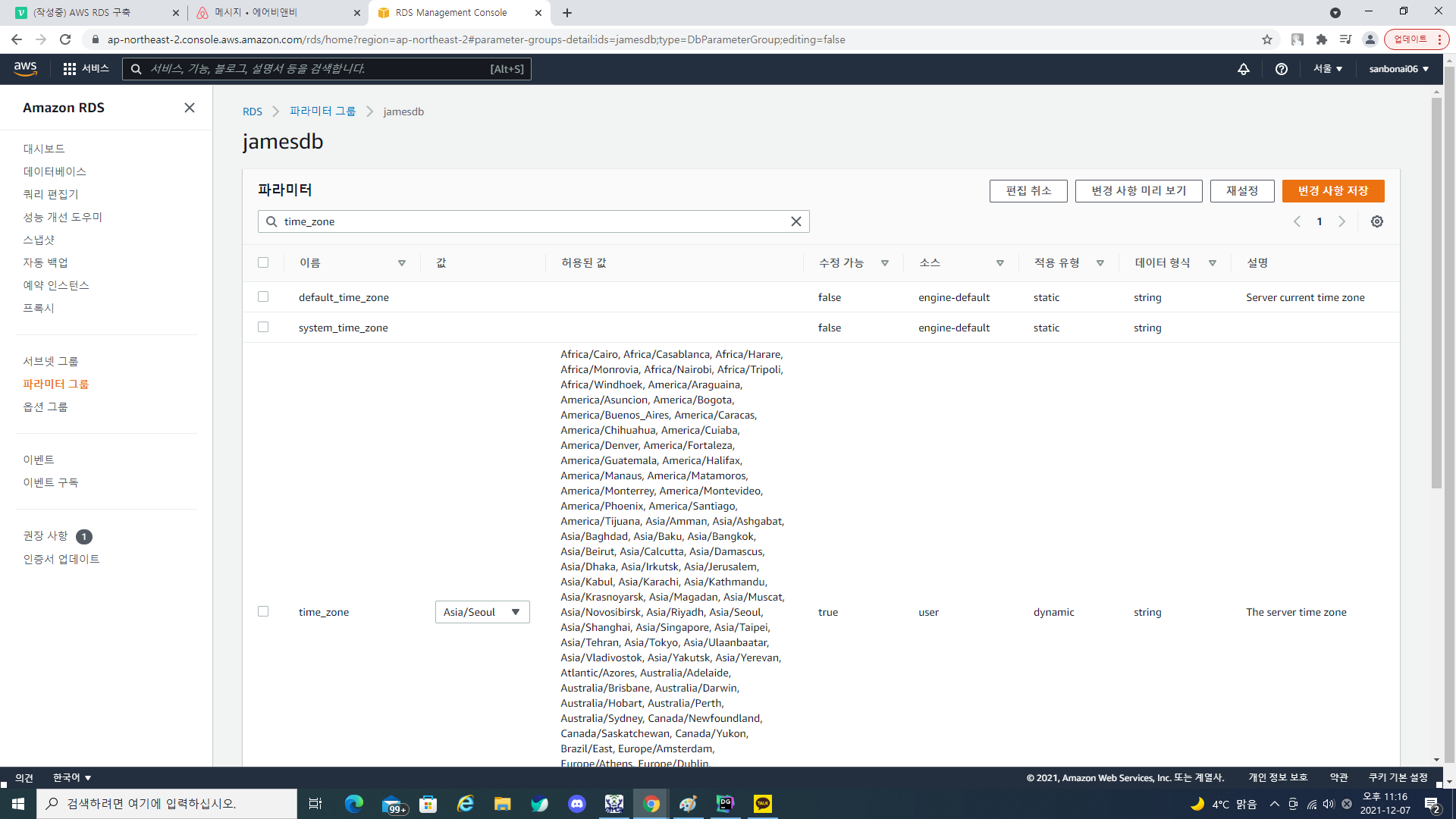Open the Asia/Seoul value dropdown
This screenshot has width=1456, height=819.
coord(482,612)
